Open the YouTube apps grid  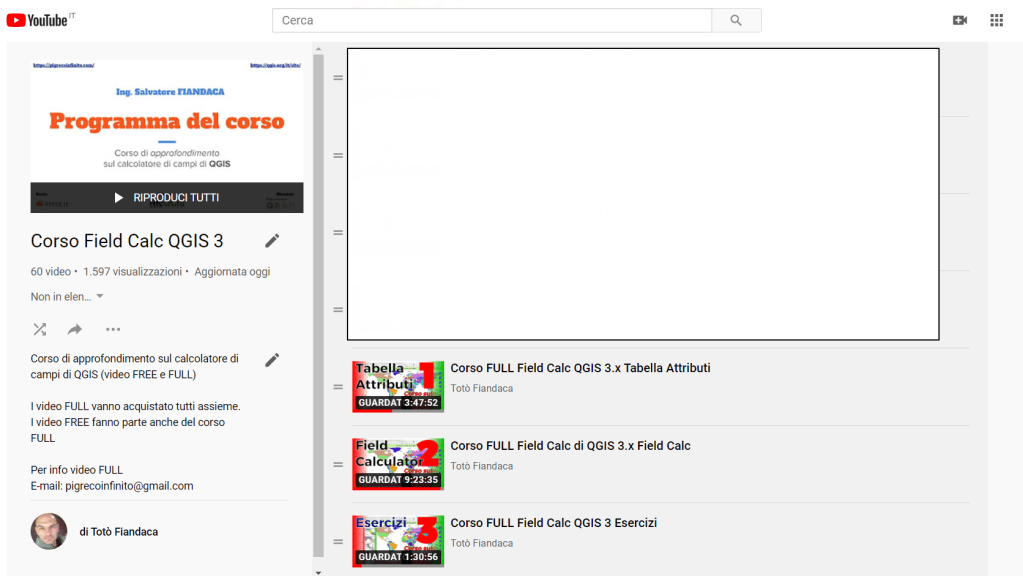point(996,20)
